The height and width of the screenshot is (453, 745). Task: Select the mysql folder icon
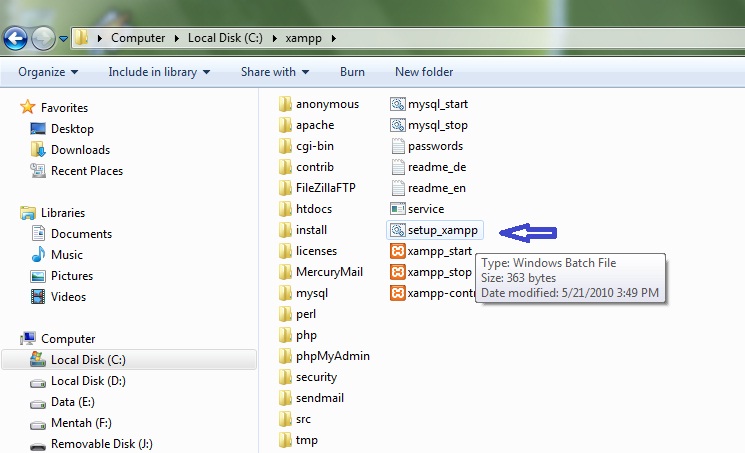pyautogui.click(x=285, y=293)
